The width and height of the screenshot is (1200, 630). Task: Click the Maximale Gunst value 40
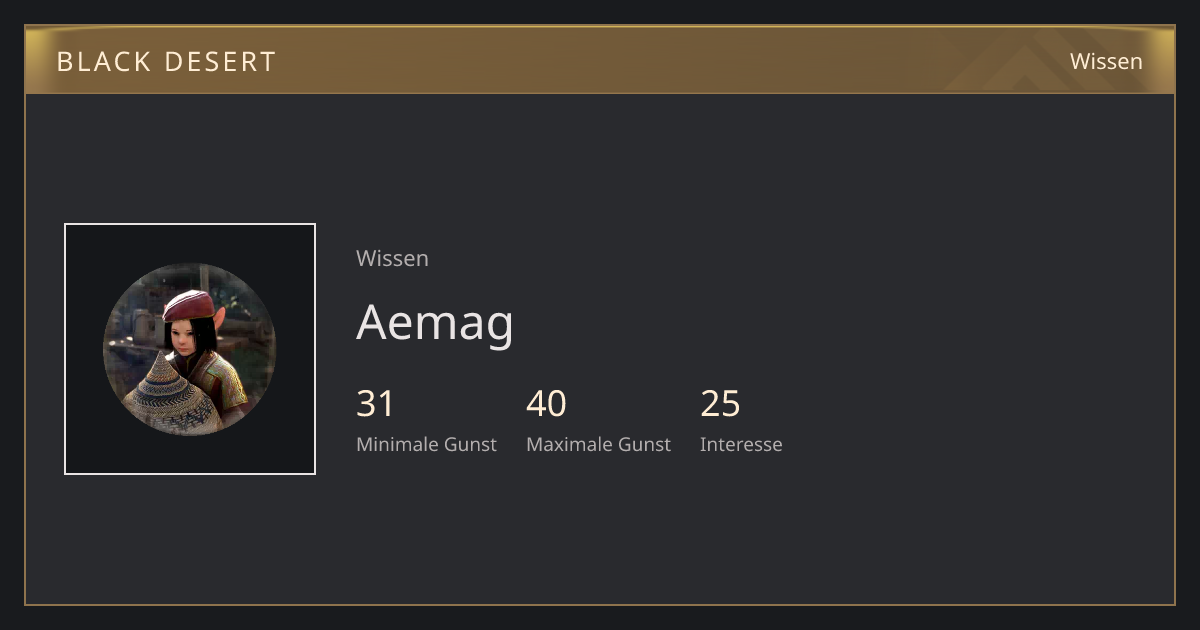tap(546, 404)
